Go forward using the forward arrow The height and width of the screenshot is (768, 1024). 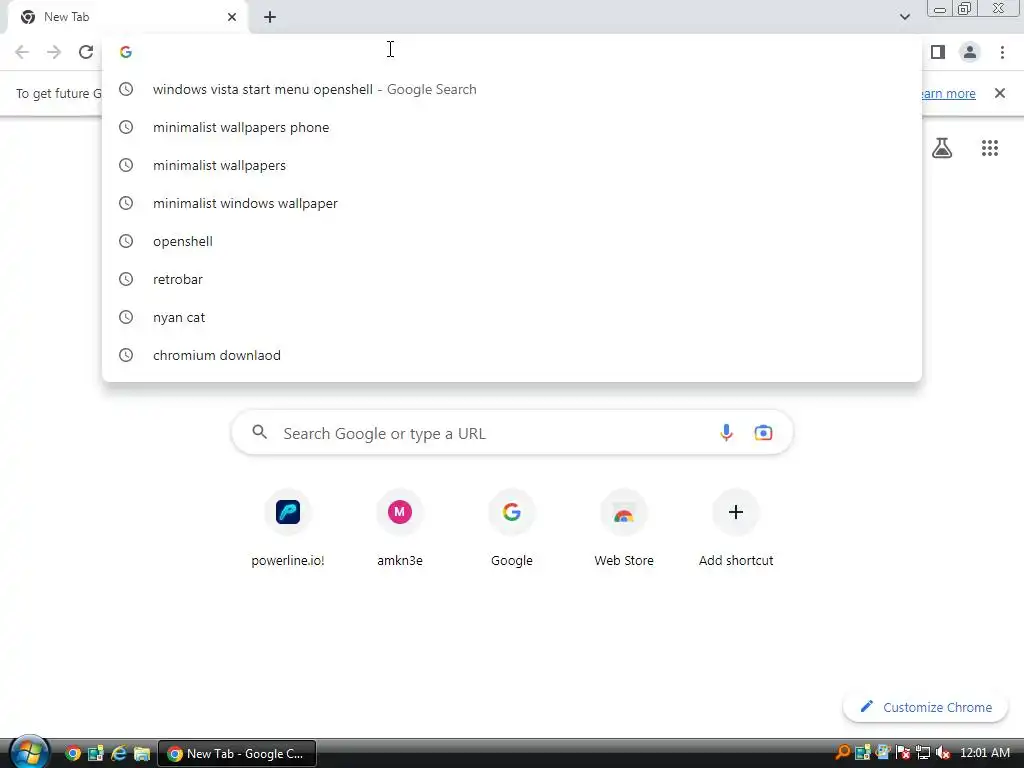[x=54, y=52]
